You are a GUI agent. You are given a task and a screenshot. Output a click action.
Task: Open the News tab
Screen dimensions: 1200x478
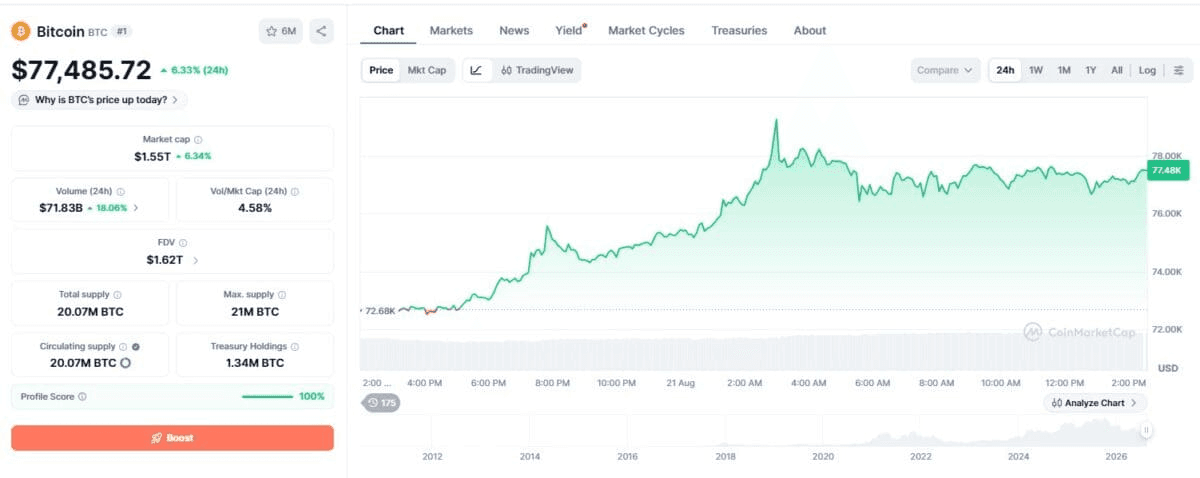click(514, 30)
